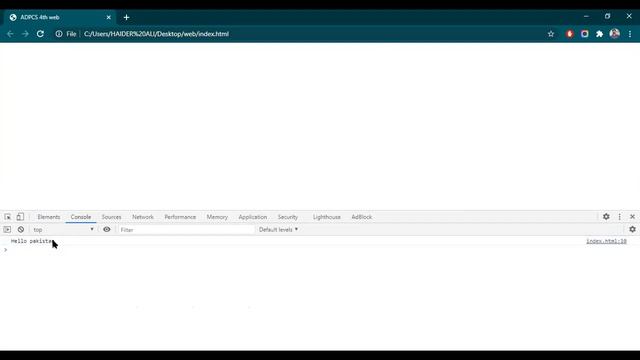
Task: Show the console sidebar
Action: 7,229
